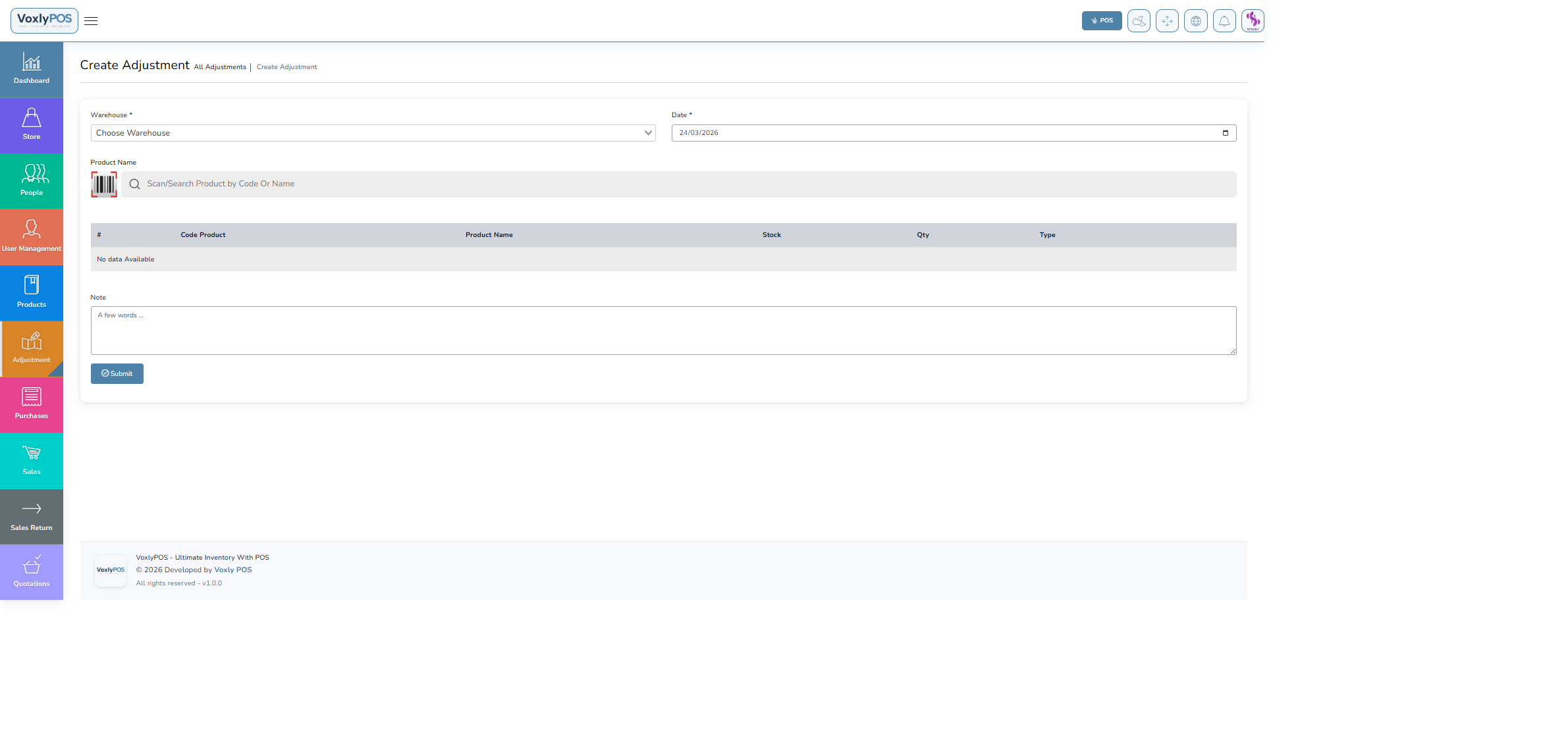Open the date picker for the Date field
The height and width of the screenshot is (750, 1568).
[1226, 132]
